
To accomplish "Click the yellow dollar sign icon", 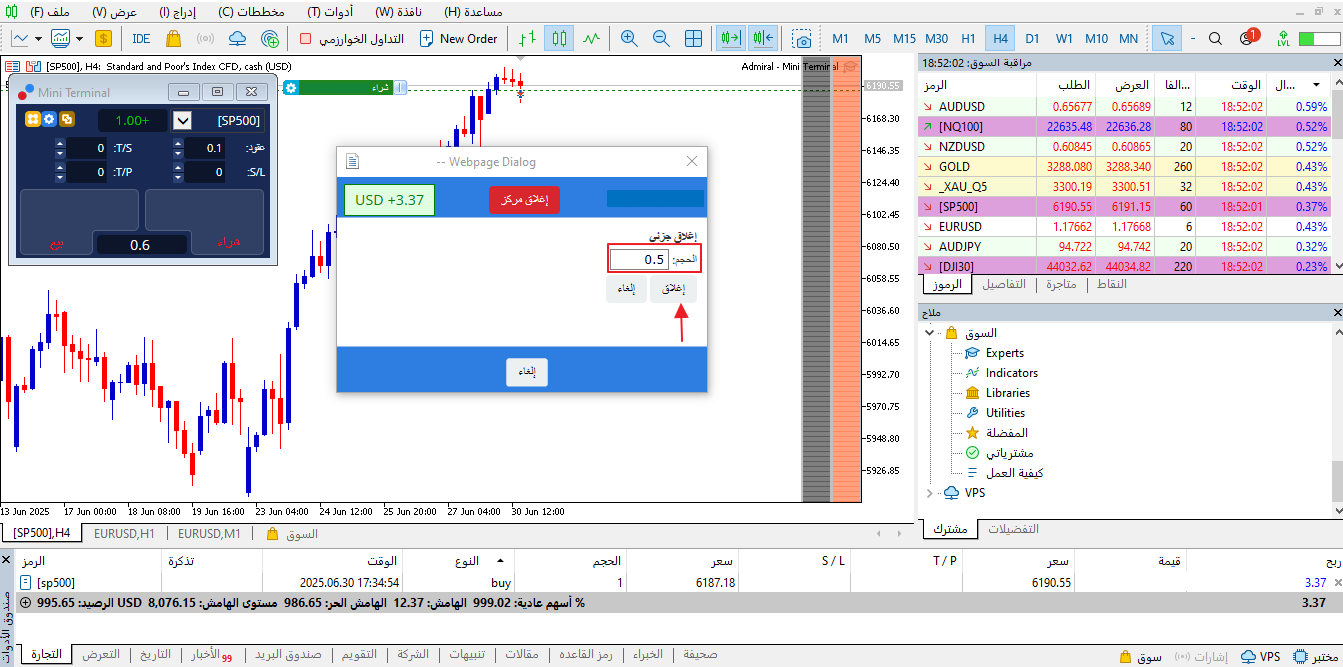I will pos(104,39).
